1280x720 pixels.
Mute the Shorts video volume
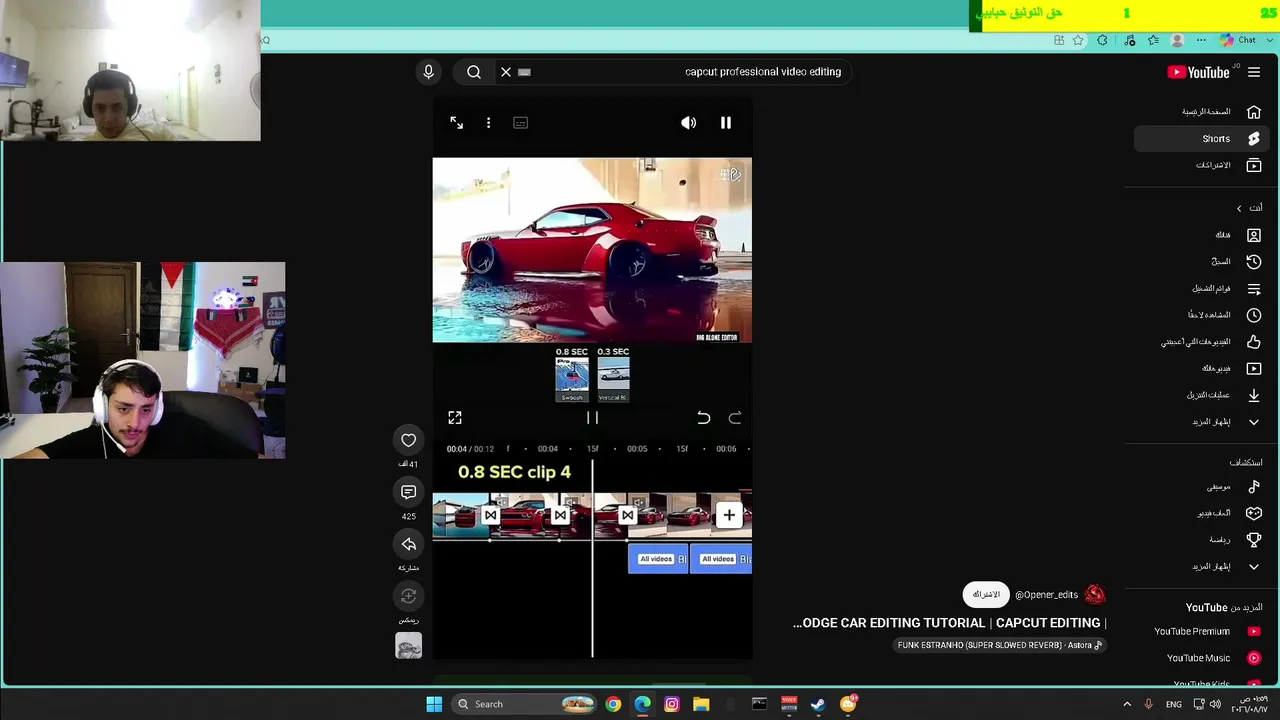pyautogui.click(x=689, y=123)
